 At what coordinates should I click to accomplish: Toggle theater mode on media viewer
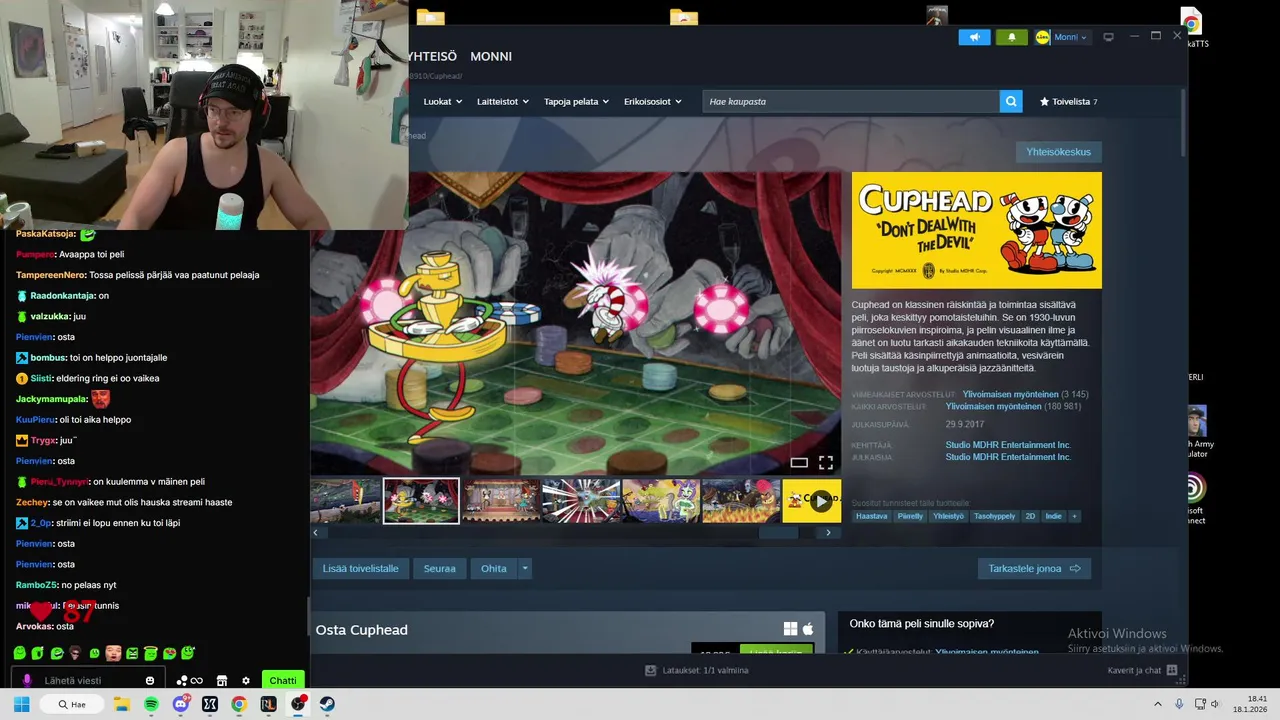point(799,462)
